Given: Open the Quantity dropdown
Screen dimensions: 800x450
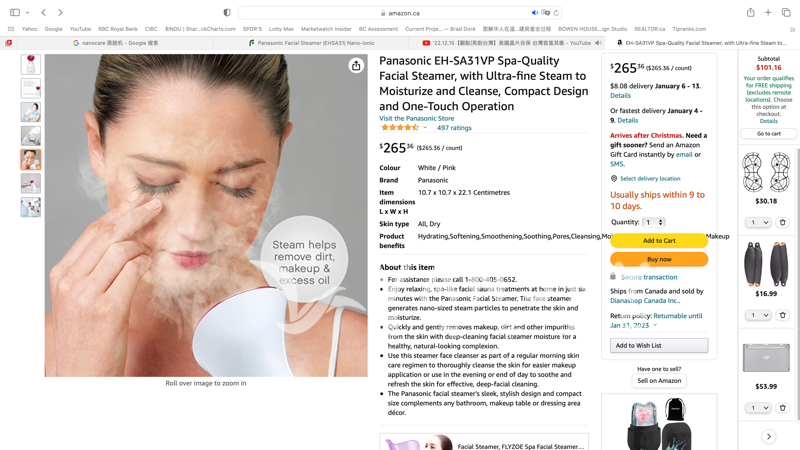Looking at the screenshot, I should click(x=654, y=222).
